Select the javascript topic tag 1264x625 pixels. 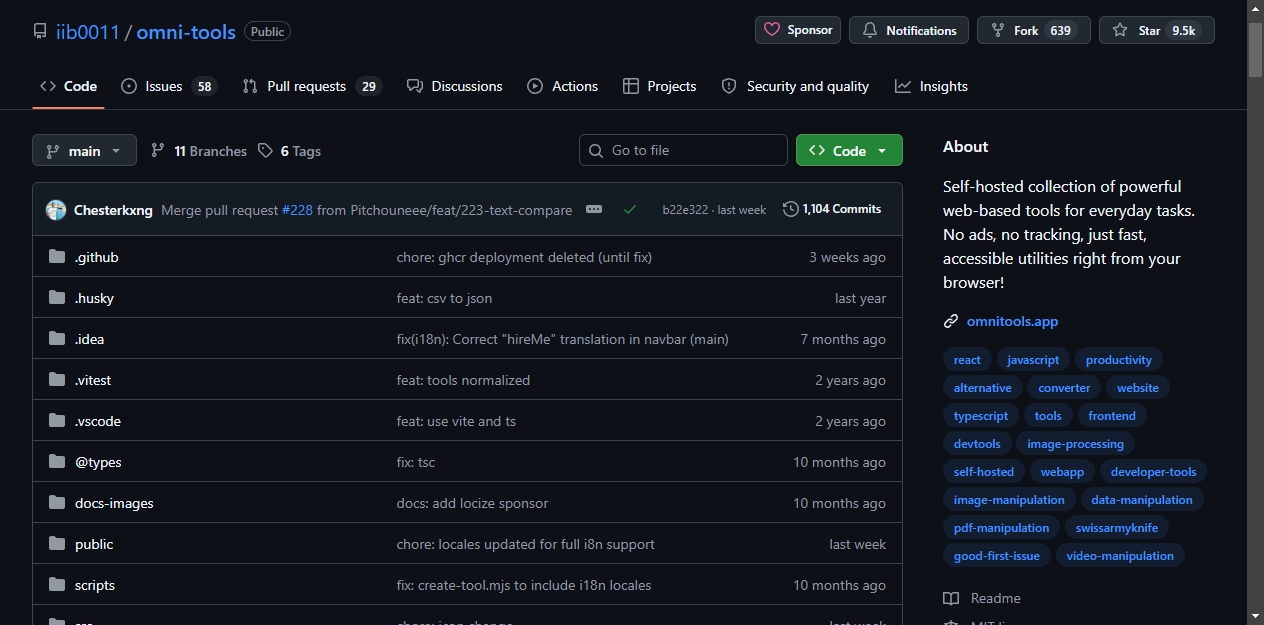point(1033,360)
